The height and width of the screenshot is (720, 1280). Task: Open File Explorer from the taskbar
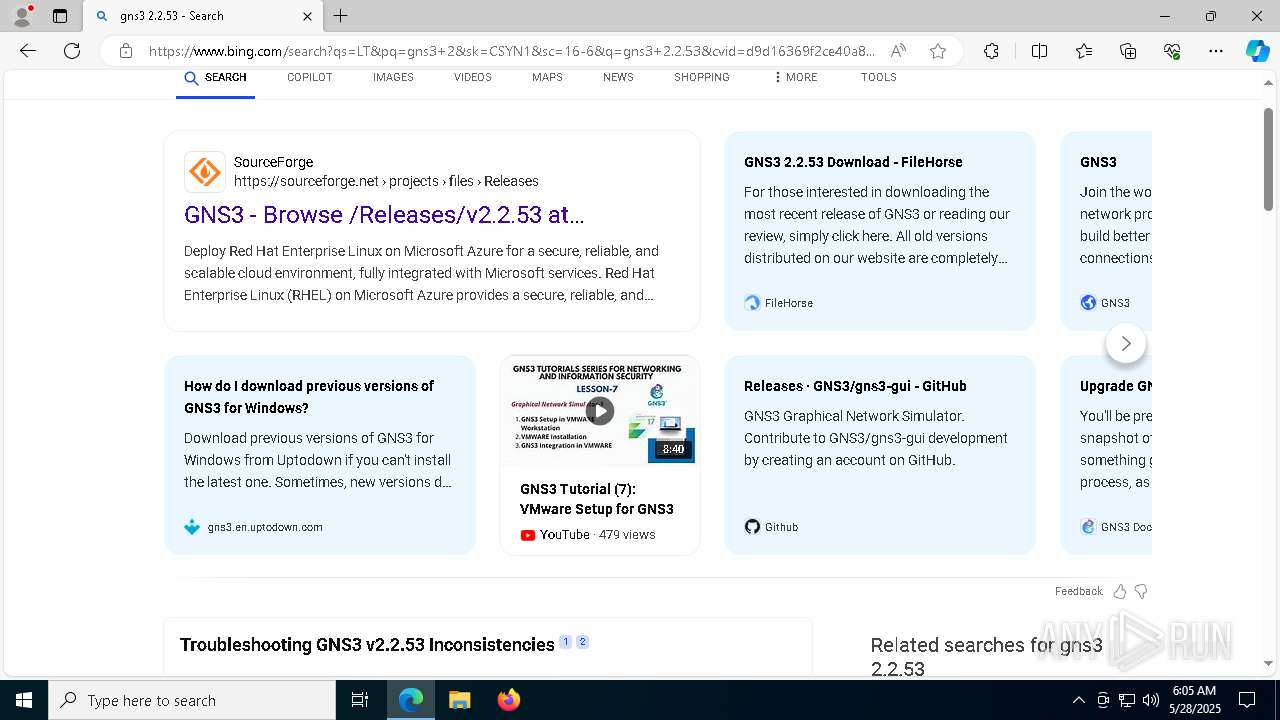[459, 700]
